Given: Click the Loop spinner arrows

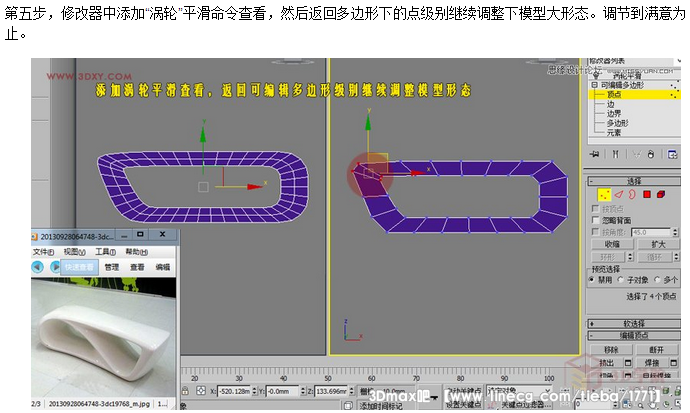Looking at the screenshot, I should point(676,257).
